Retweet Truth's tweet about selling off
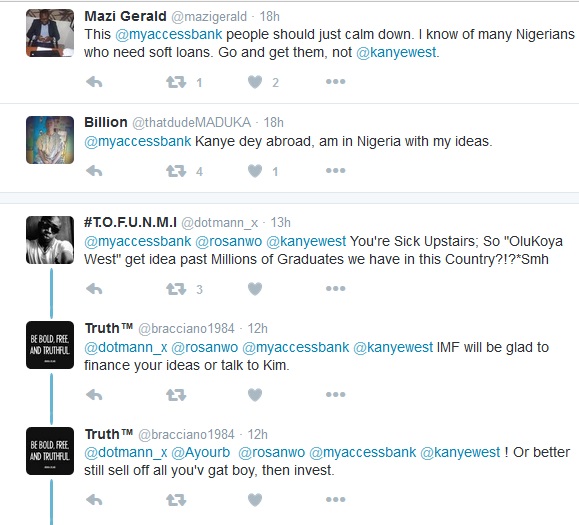Viewport: 579px width, 525px height. point(176,500)
